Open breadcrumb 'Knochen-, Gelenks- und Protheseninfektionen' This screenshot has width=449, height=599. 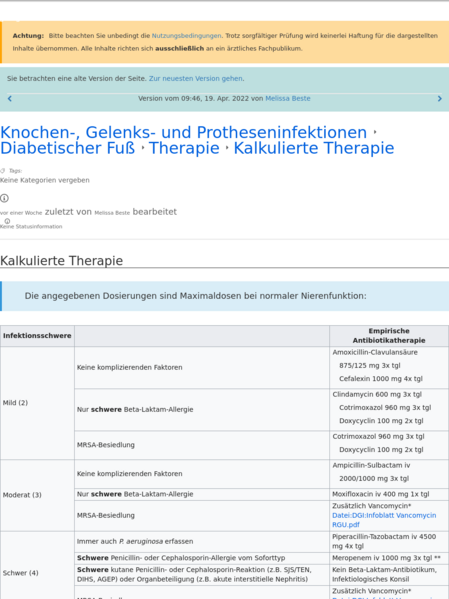183,132
